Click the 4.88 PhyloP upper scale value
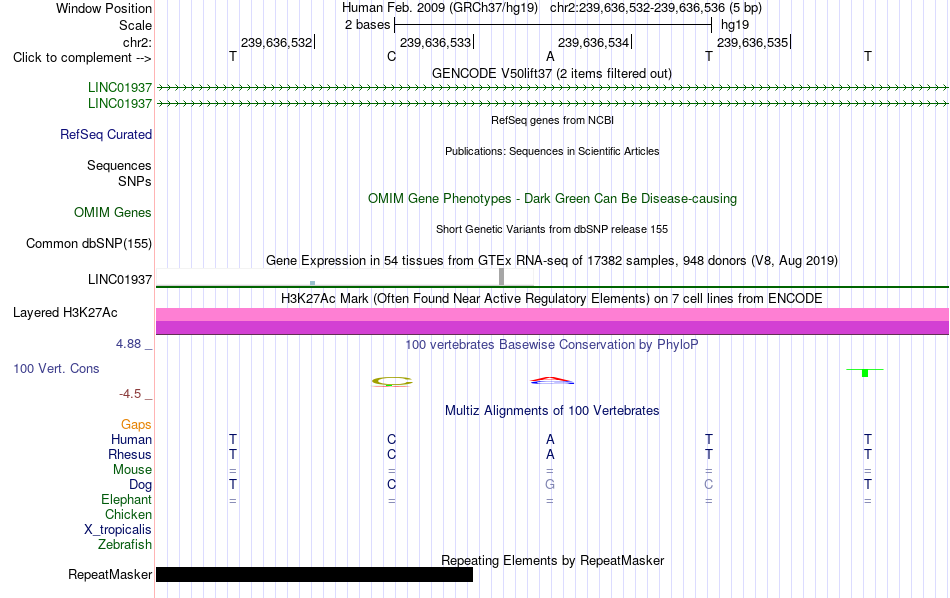The image size is (950, 598). [x=128, y=344]
